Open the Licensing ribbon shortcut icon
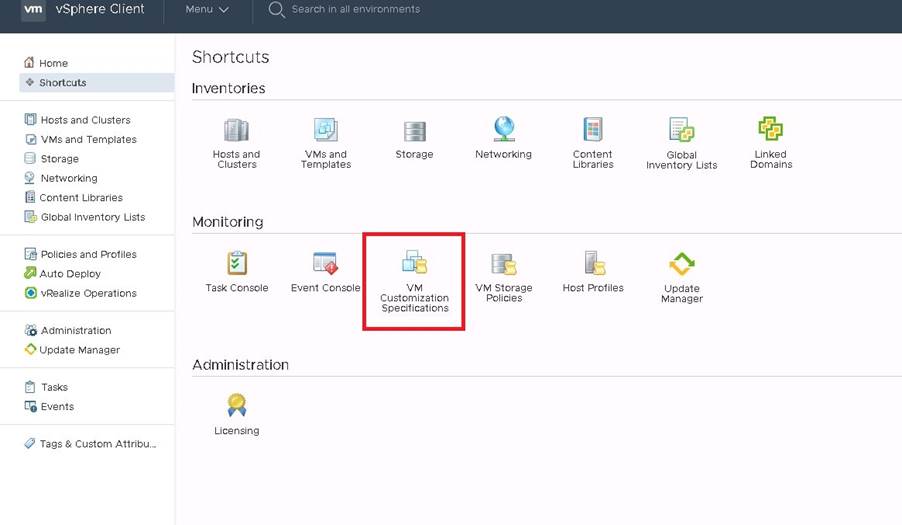This screenshot has height=525, width=902. [x=236, y=405]
